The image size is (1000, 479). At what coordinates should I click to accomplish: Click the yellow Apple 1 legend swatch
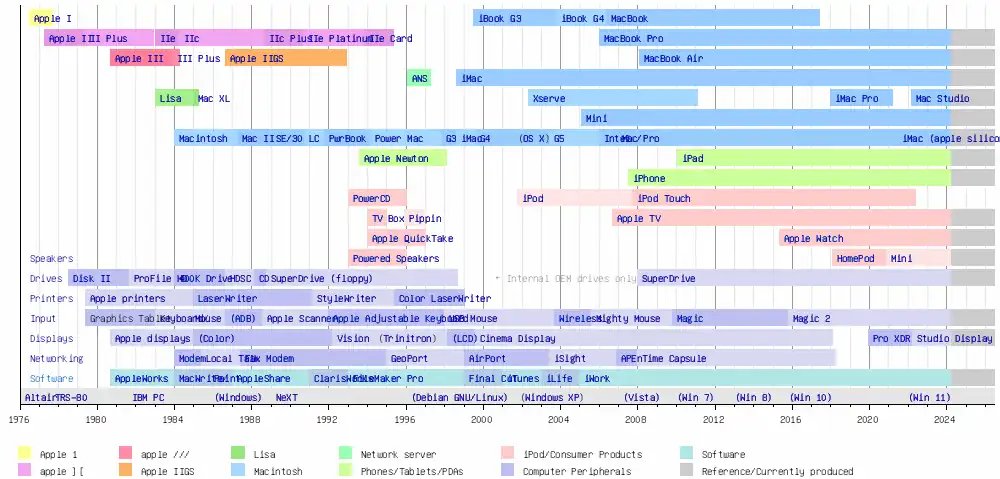[26, 455]
